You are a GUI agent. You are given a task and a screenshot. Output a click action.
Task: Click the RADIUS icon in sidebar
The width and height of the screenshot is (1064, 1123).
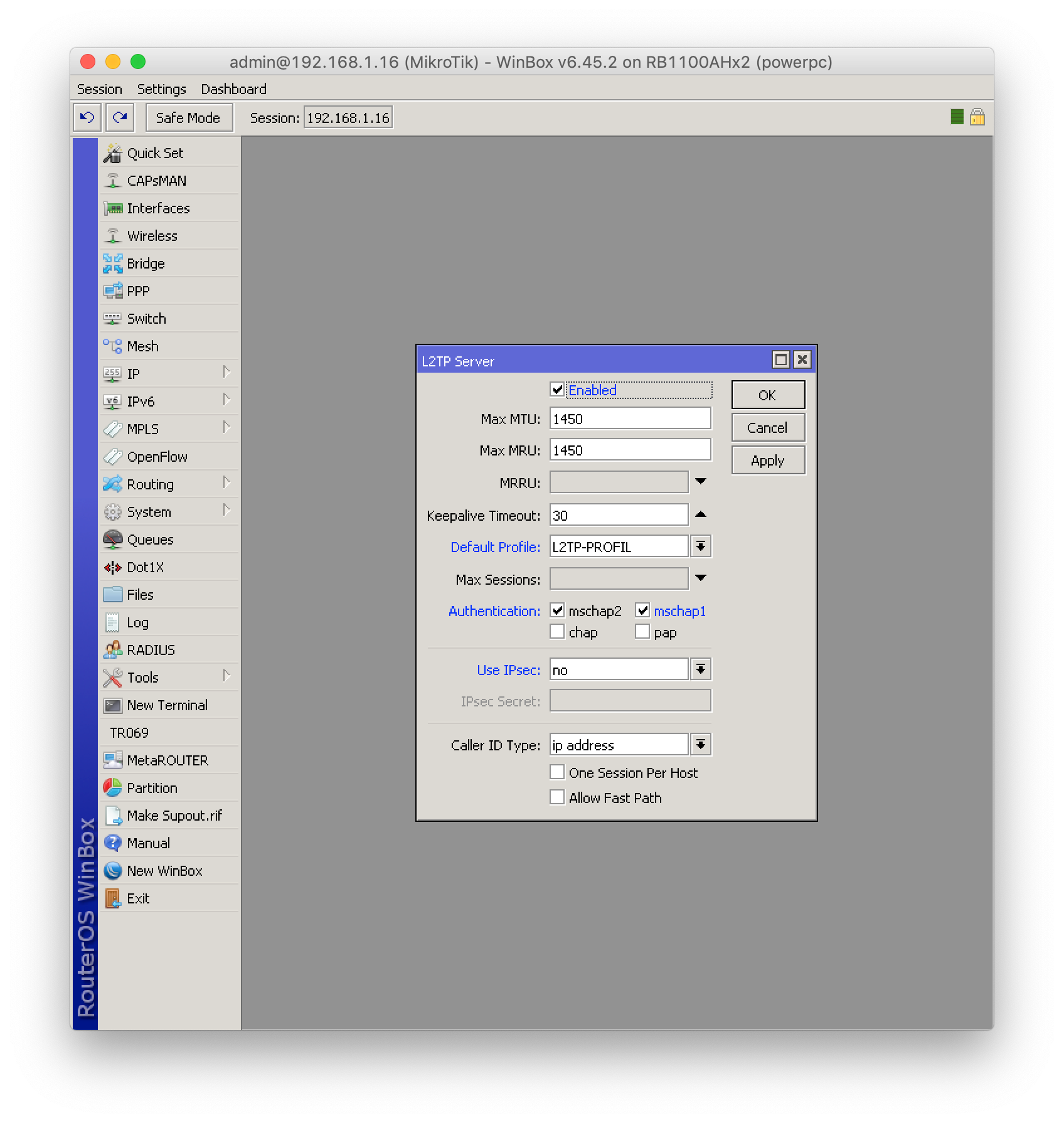[113, 650]
